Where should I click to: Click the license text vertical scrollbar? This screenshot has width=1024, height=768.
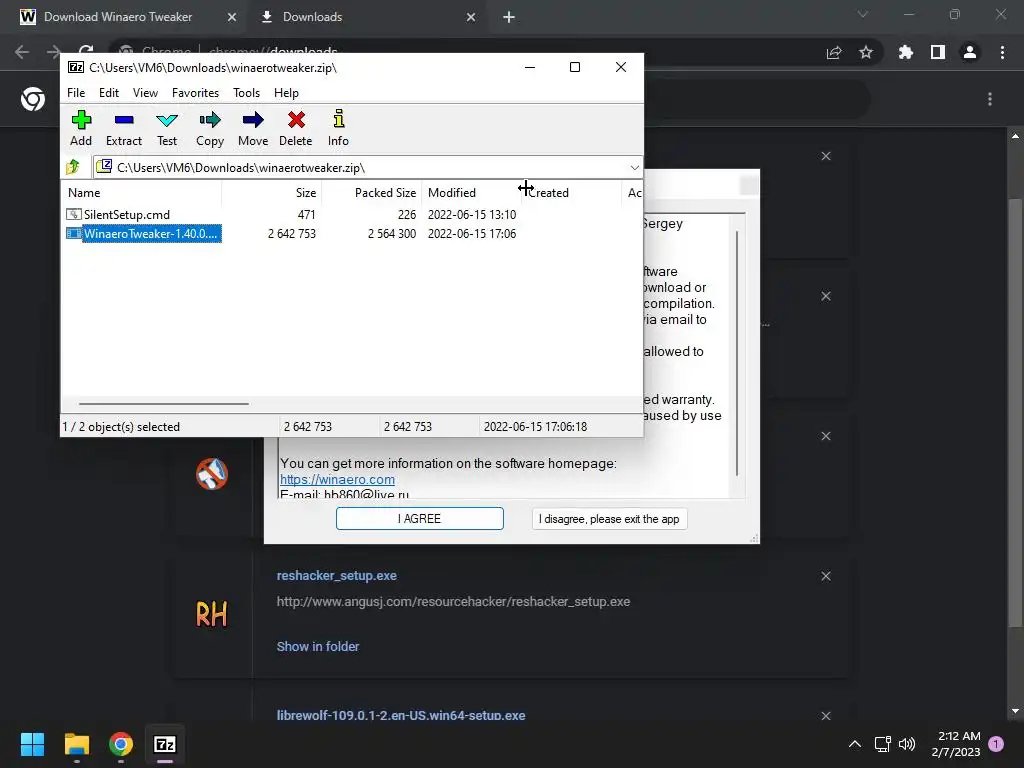pyautogui.click(x=737, y=353)
